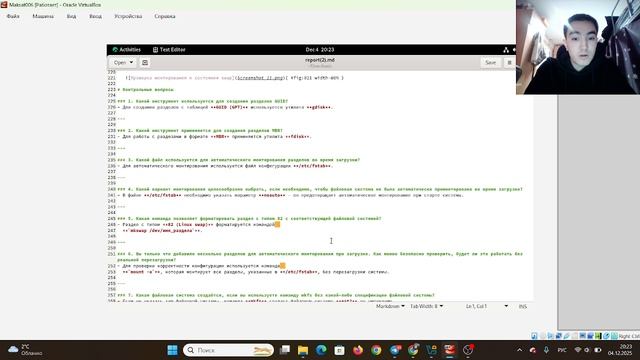The width and height of the screenshot is (640, 360).
Task: Click the Right Ctrl host key label
Action: tap(629, 336)
